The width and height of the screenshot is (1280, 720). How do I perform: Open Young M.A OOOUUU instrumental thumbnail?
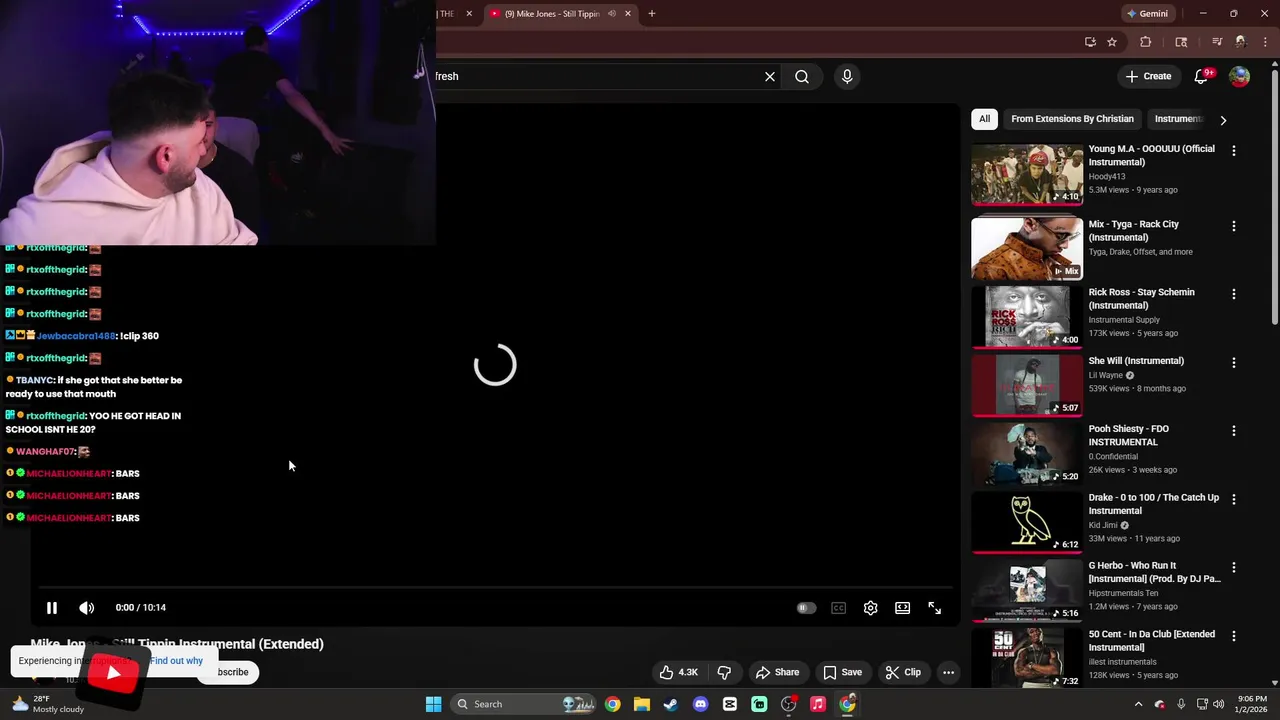click(1026, 174)
